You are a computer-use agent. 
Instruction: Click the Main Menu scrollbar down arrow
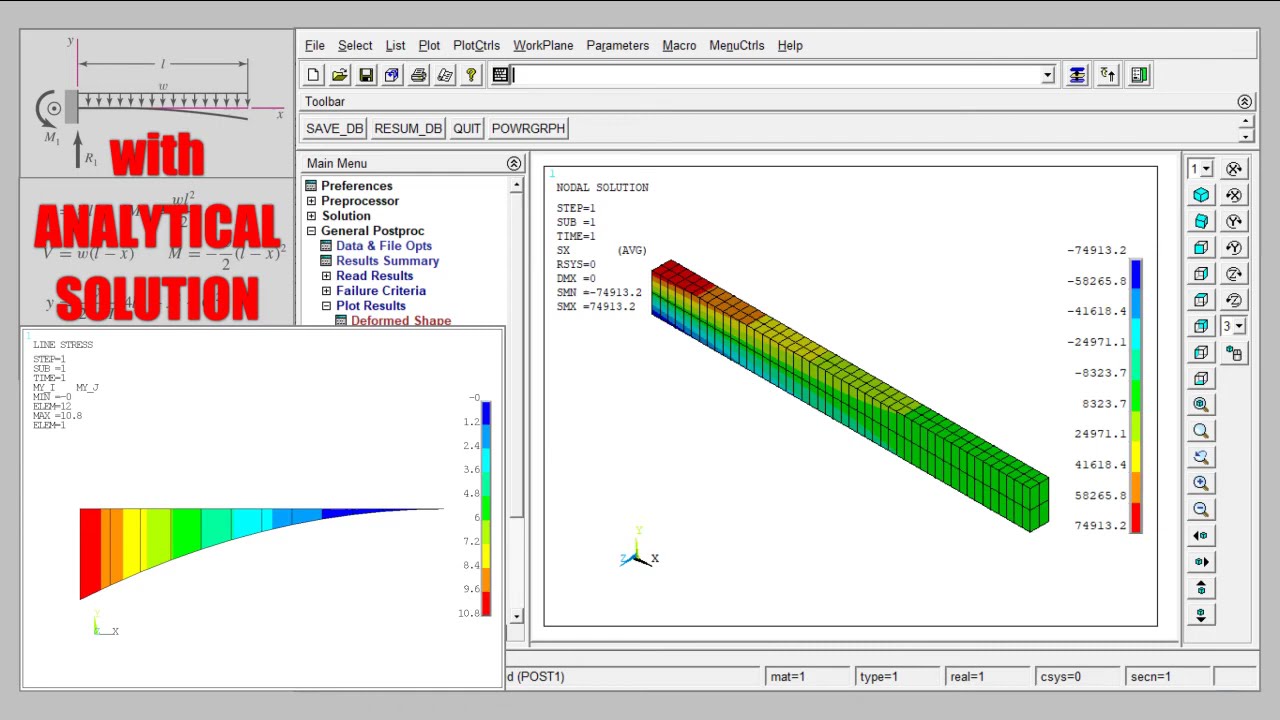pyautogui.click(x=516, y=617)
